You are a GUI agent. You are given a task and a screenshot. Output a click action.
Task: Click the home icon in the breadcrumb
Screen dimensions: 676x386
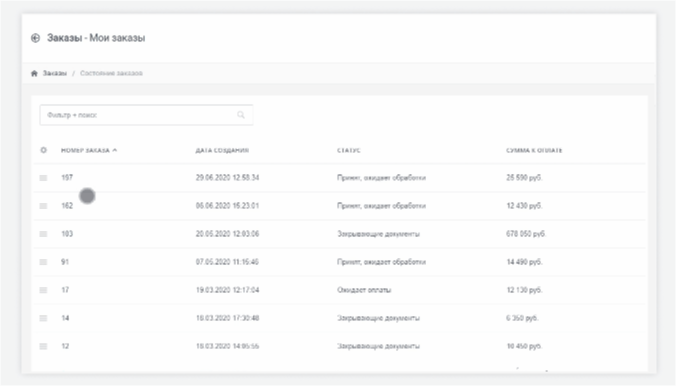34,73
